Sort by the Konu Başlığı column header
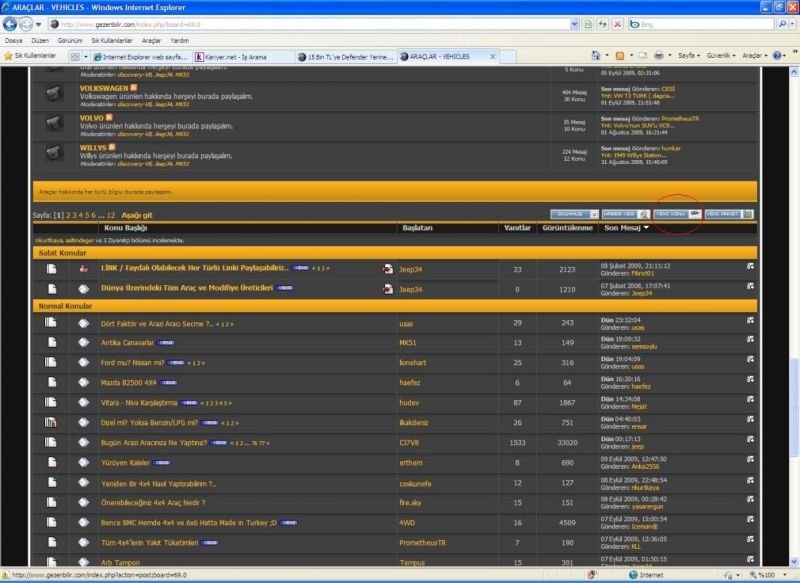This screenshot has height=583, width=800. point(126,228)
